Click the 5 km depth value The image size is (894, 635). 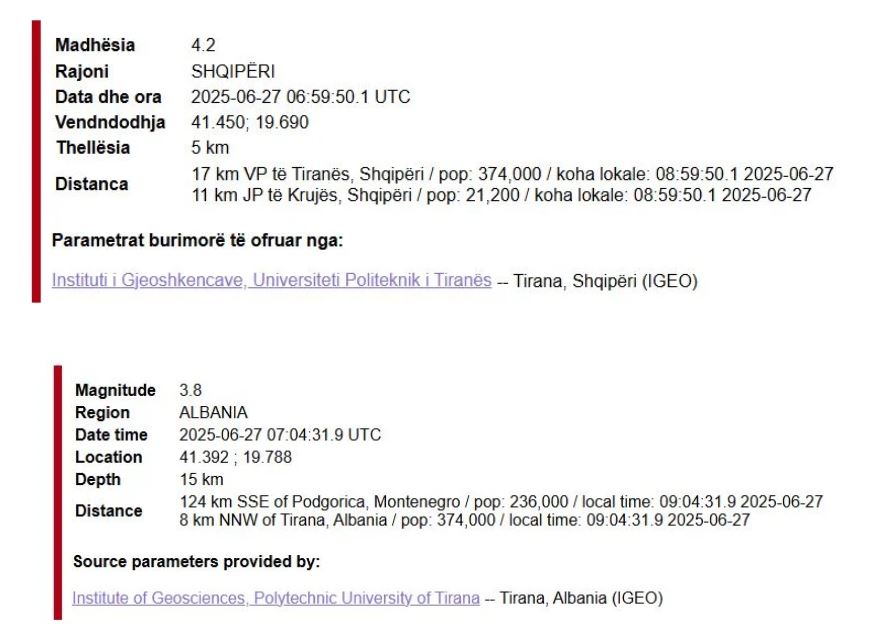click(x=210, y=148)
